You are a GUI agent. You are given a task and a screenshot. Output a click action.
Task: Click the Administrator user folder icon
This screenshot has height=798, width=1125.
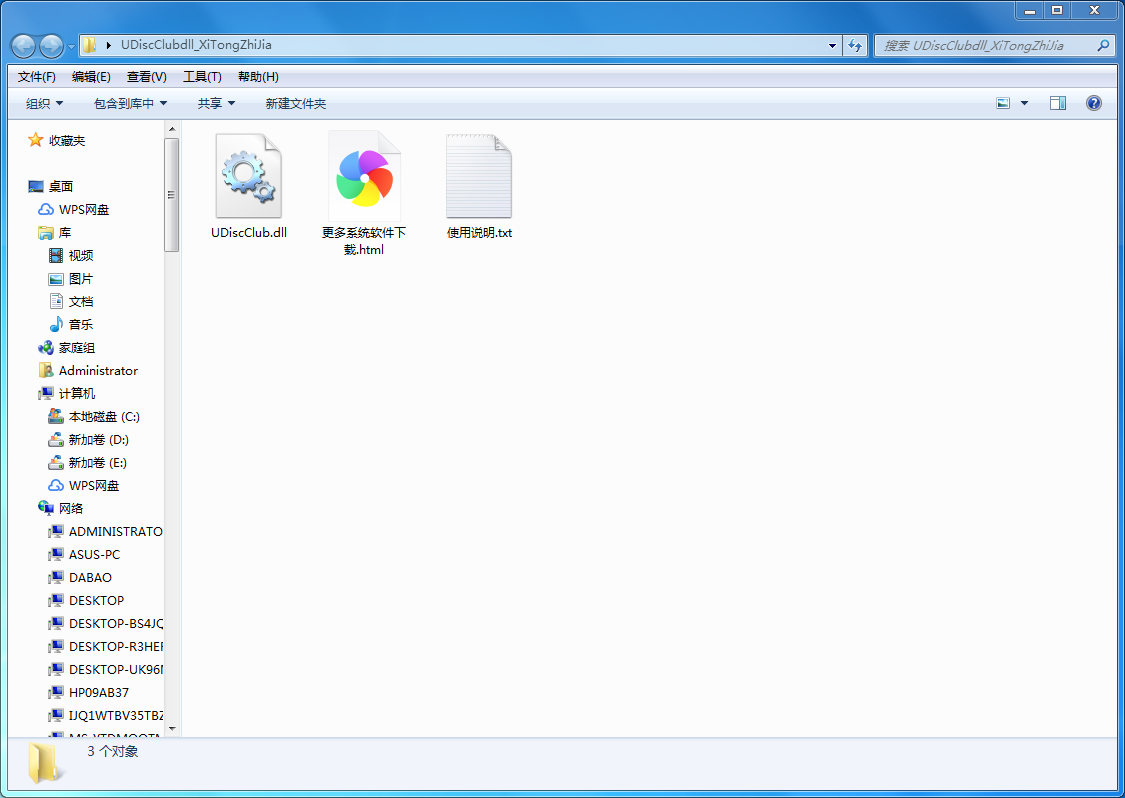(x=46, y=370)
